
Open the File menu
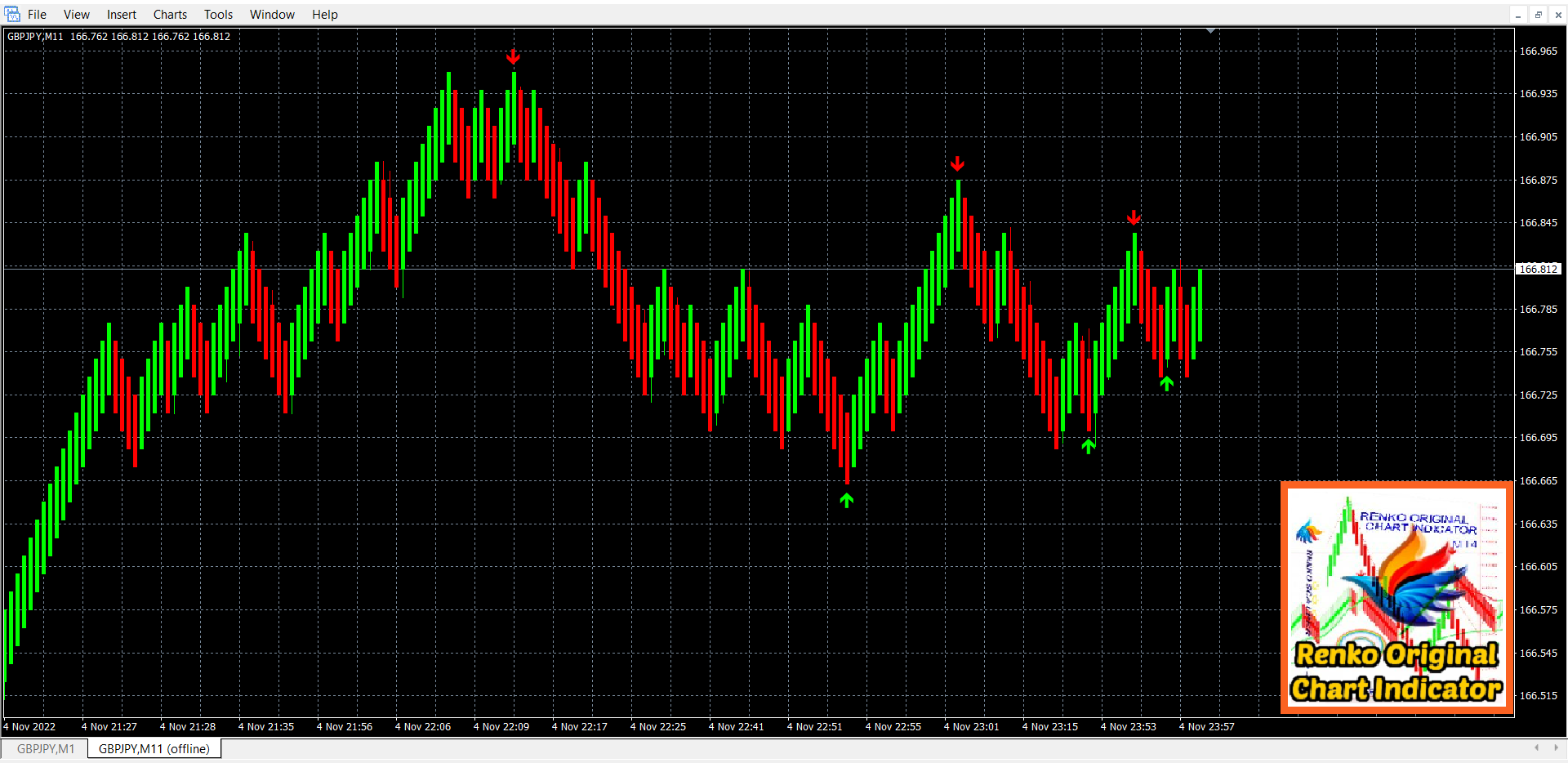[37, 15]
